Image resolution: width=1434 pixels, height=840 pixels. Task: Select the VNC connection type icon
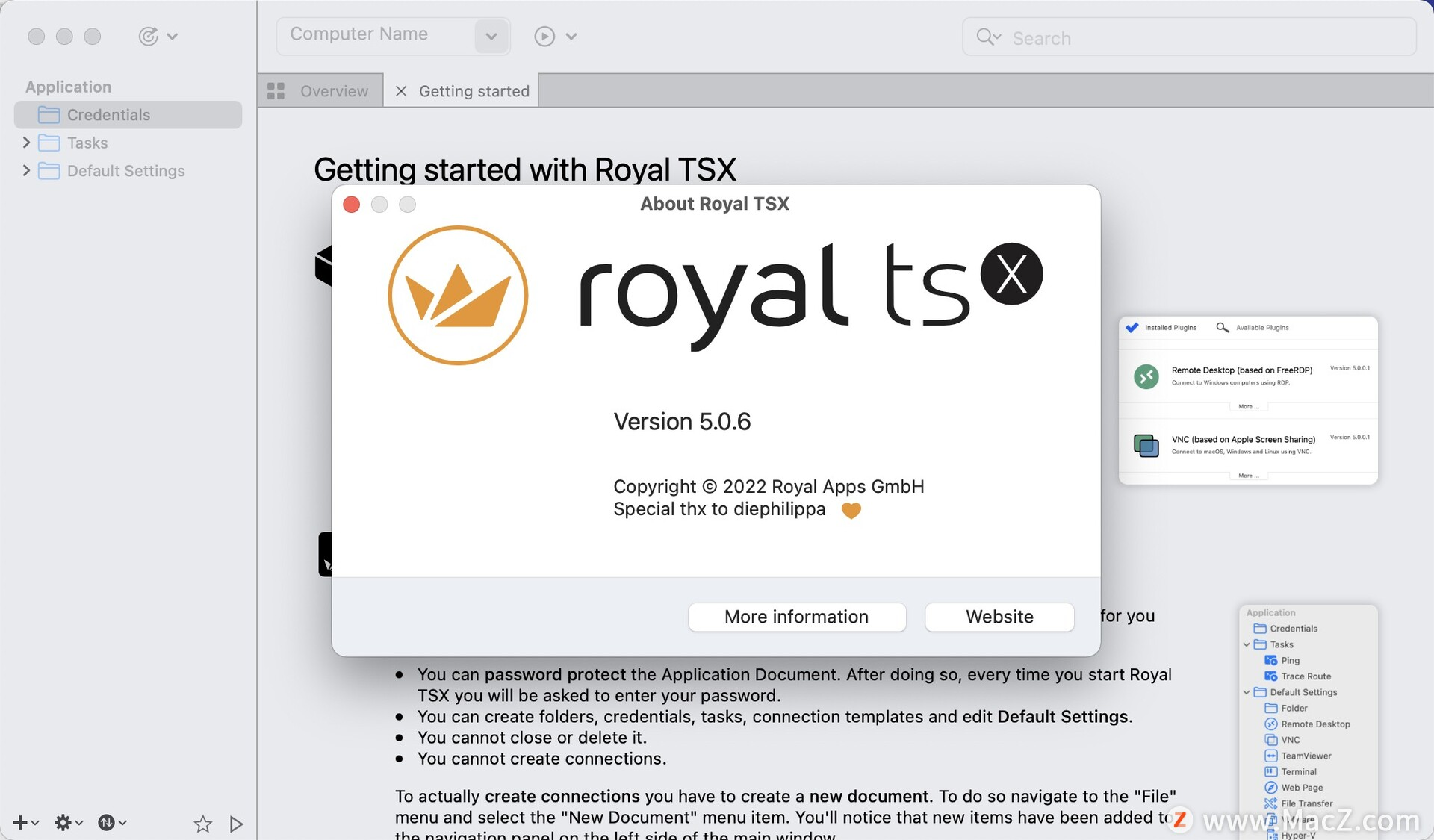tap(1272, 739)
